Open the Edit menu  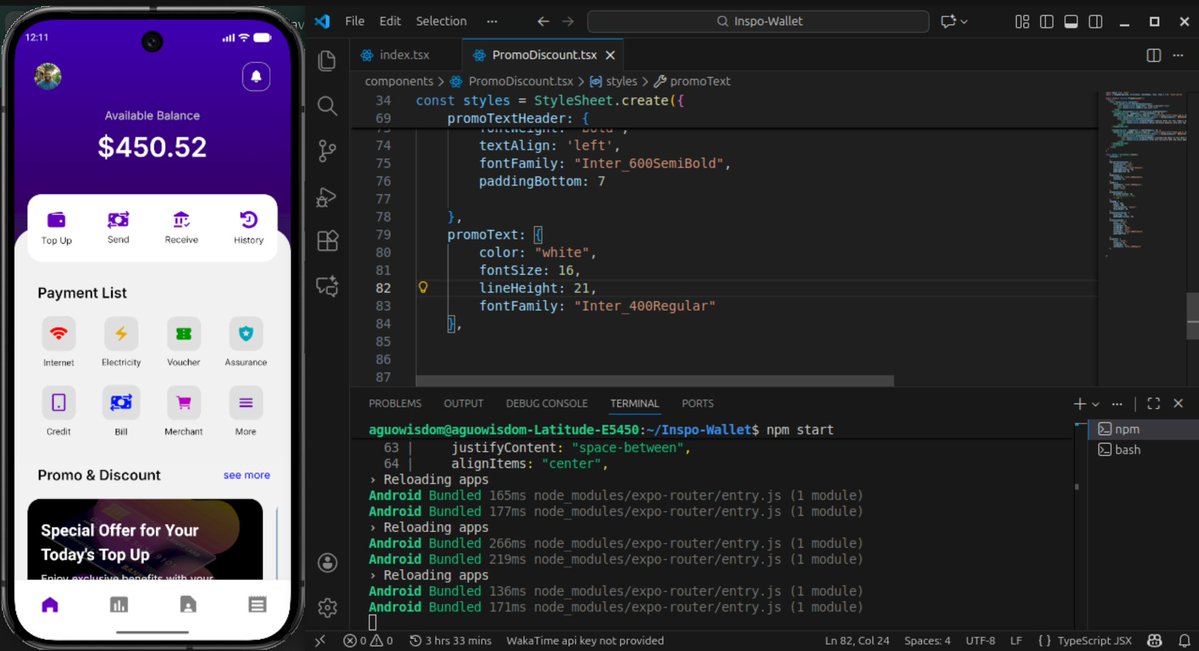390,21
